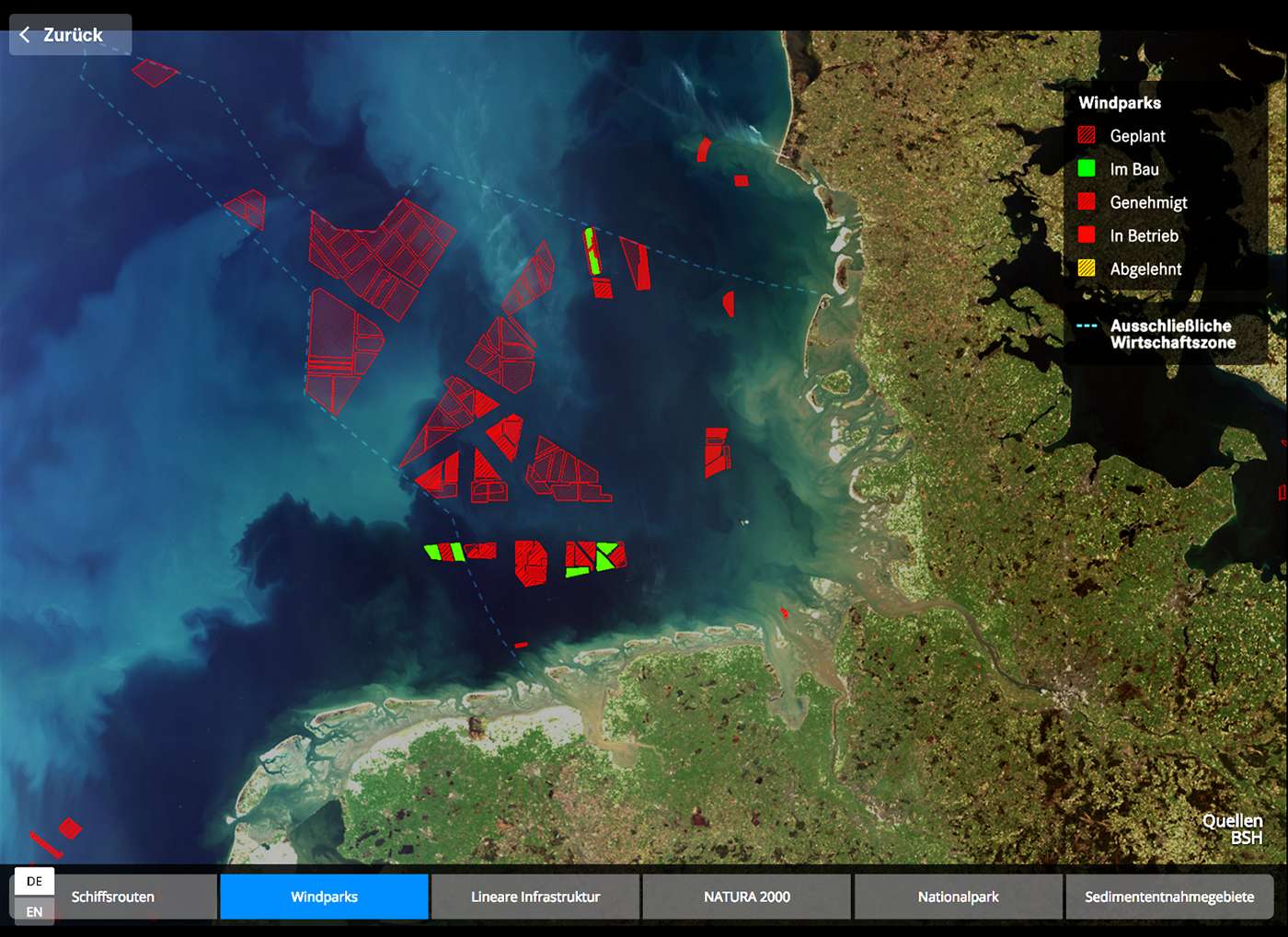
Task: Open the Schiffsrouten tab
Action: pos(113,897)
